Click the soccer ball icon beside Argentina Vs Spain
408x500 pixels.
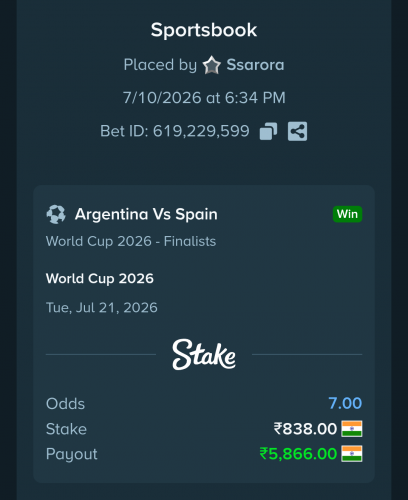56,214
